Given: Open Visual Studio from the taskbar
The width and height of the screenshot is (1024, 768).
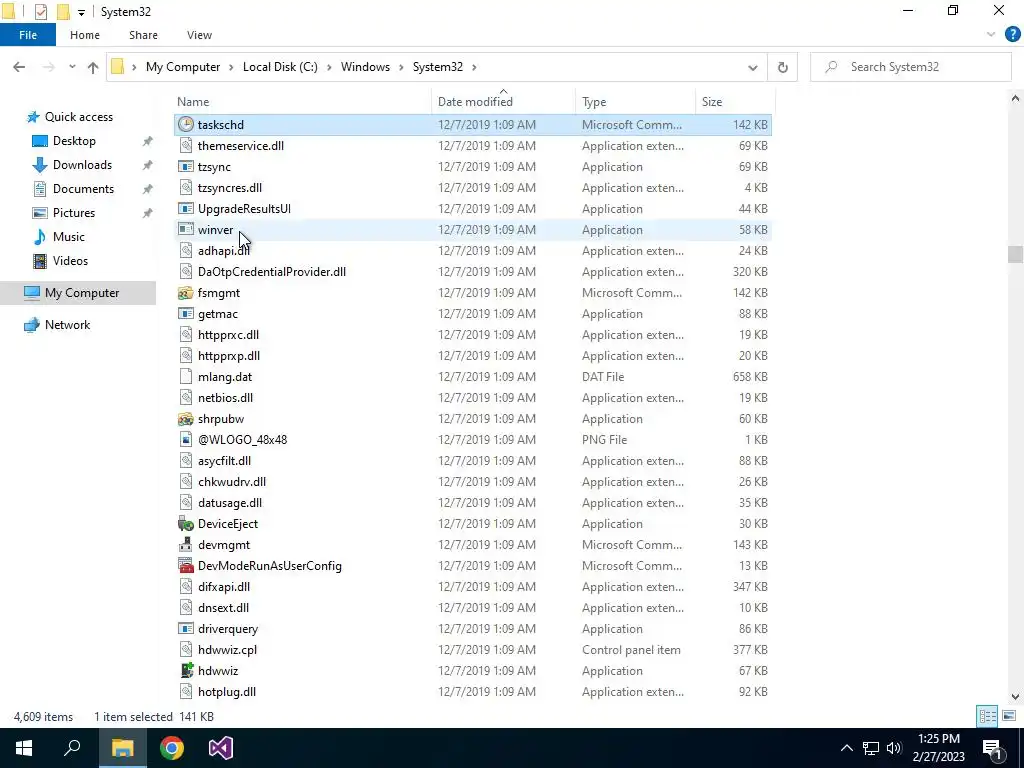Looking at the screenshot, I should tap(221, 748).
